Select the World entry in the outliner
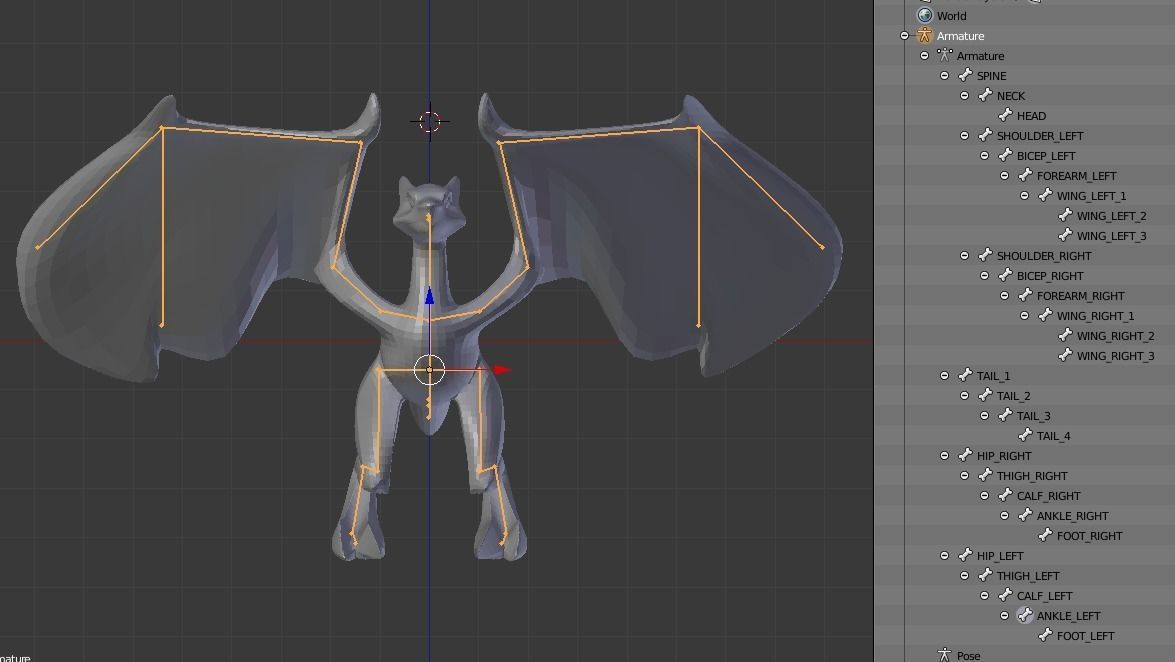This screenshot has width=1175, height=662. (951, 16)
